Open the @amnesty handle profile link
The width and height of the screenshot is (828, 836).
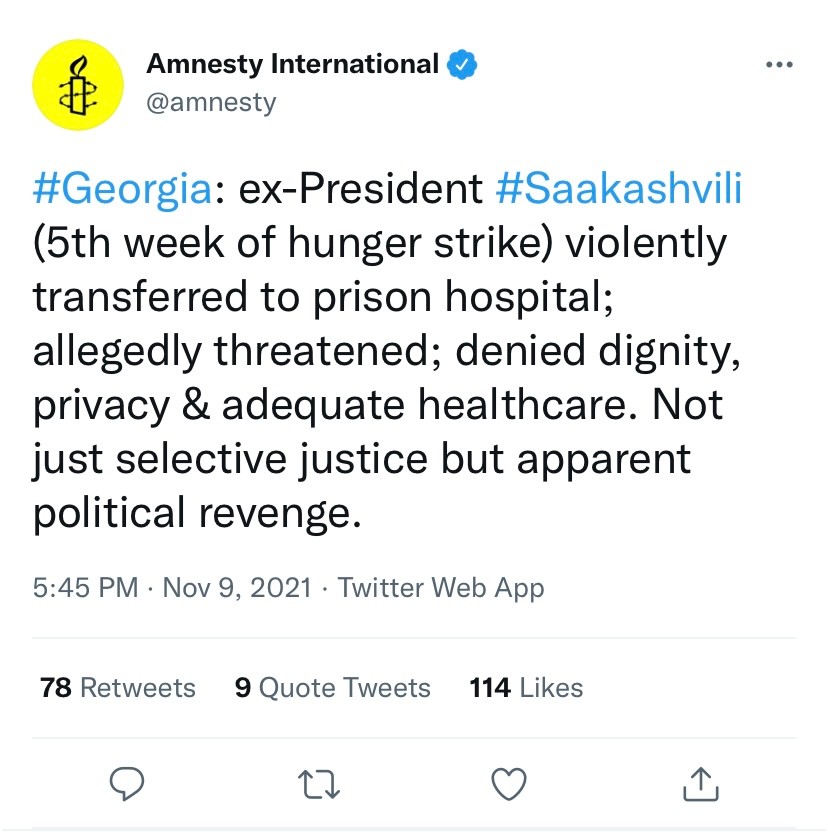pyautogui.click(x=211, y=102)
